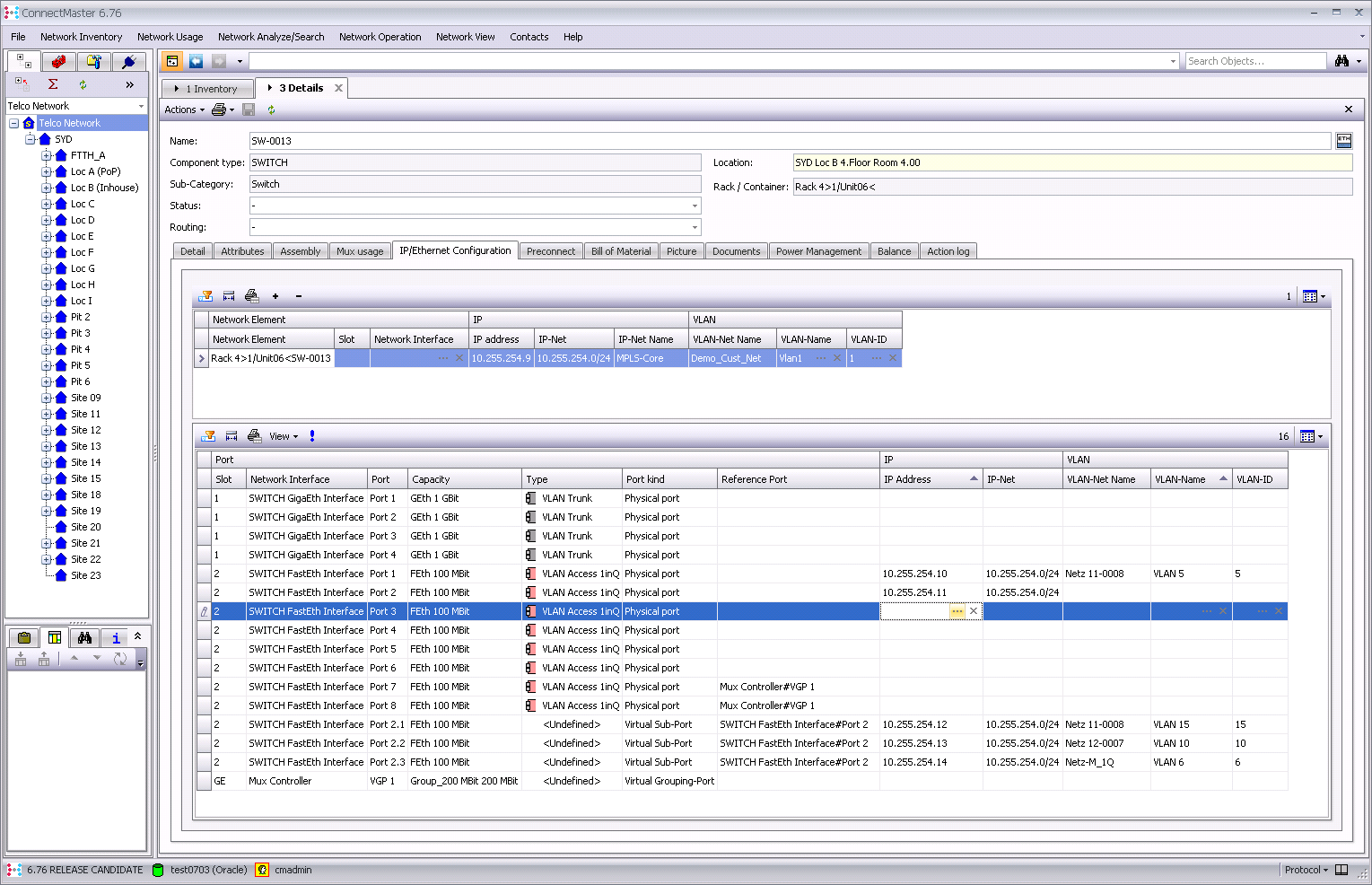This screenshot has height=885, width=1372.
Task: Refresh the network tree with green arrows
Action: click(x=83, y=84)
